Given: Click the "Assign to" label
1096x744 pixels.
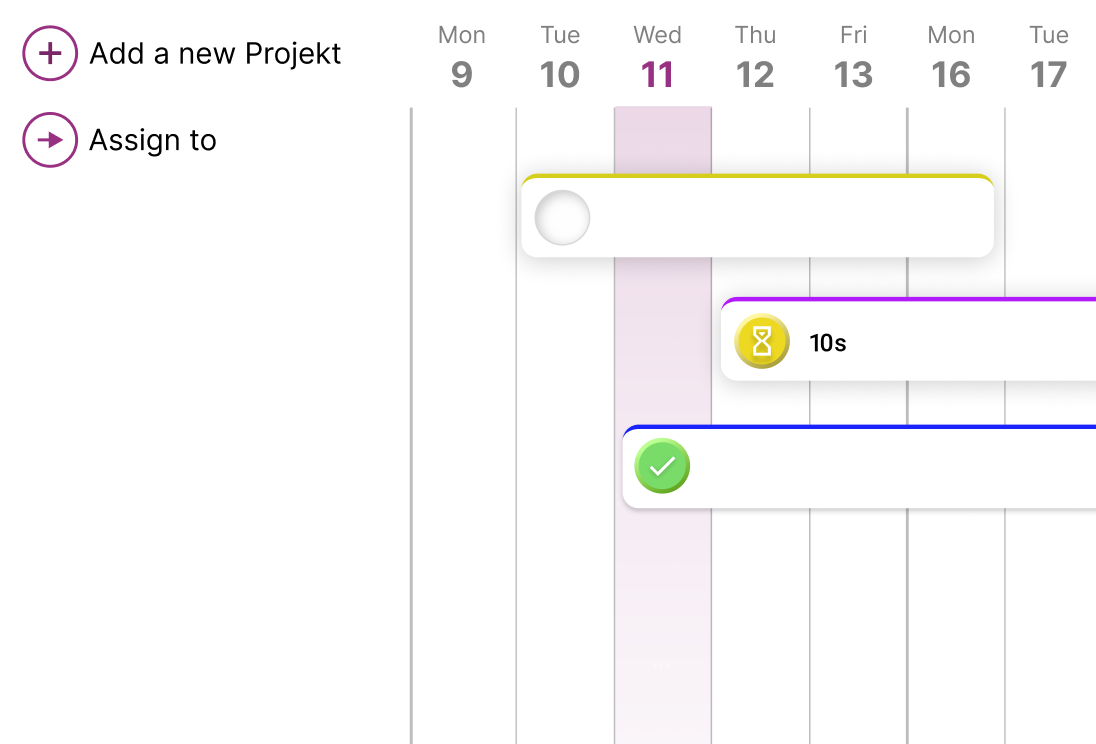Looking at the screenshot, I should [153, 140].
